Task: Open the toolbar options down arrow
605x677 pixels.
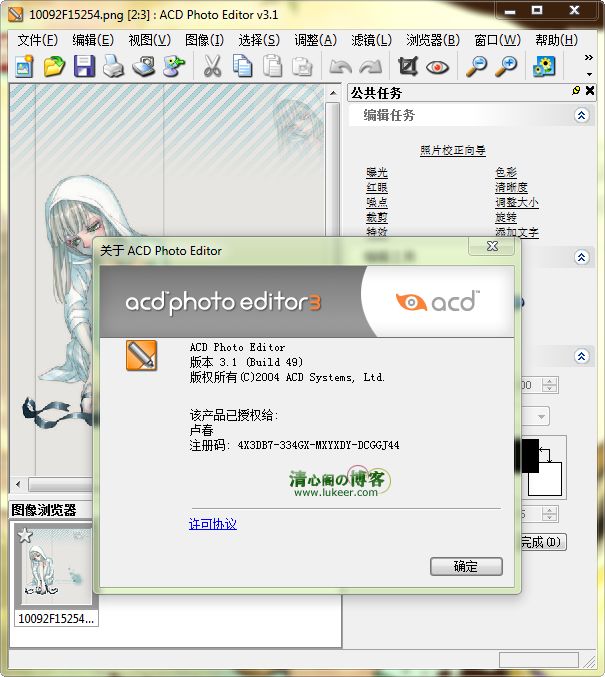Action: [x=589, y=74]
